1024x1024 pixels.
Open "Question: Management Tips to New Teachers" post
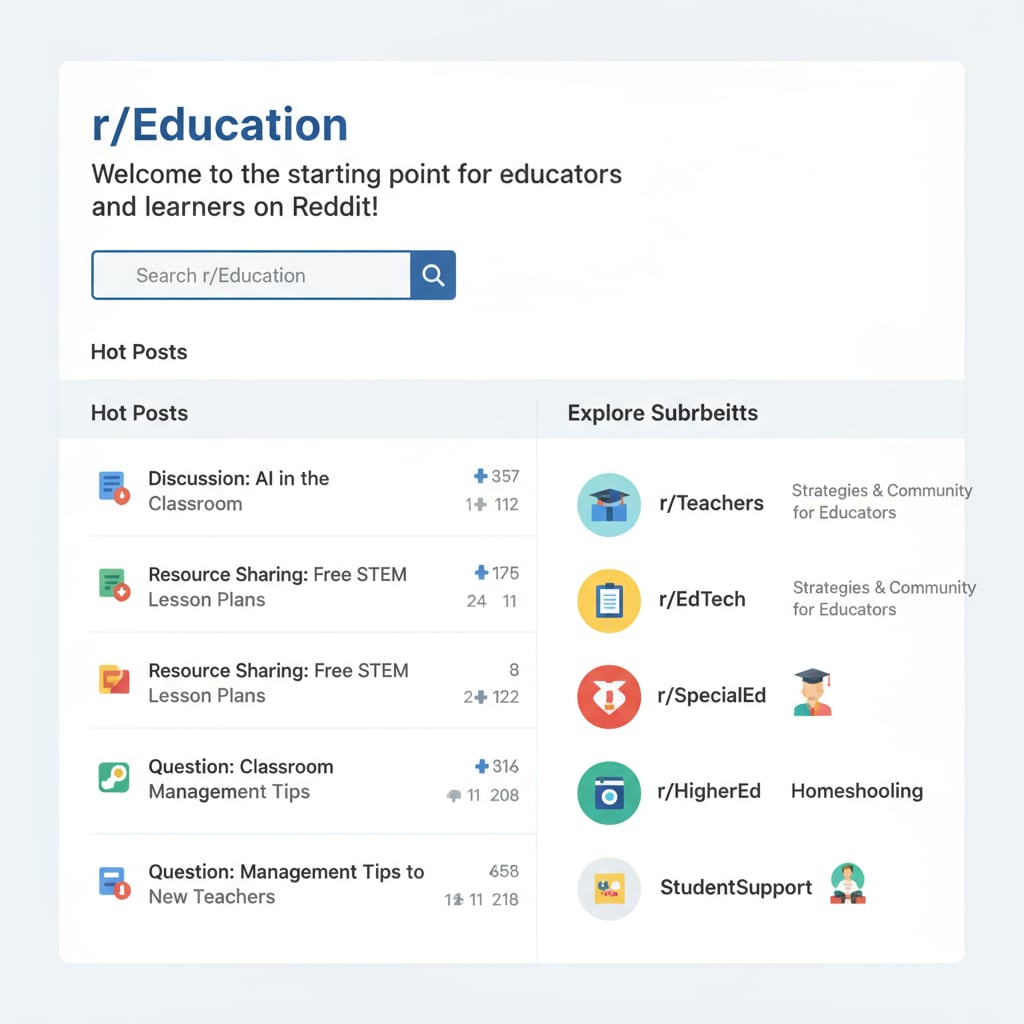click(x=285, y=884)
